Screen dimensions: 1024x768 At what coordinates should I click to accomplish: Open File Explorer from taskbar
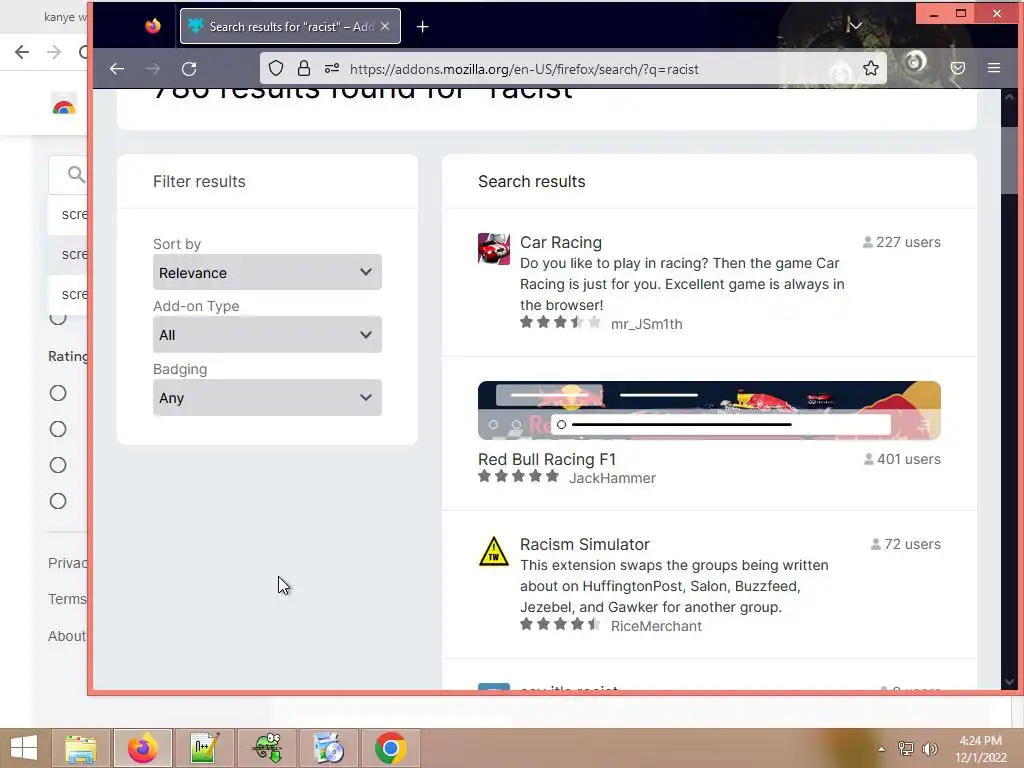pos(80,748)
